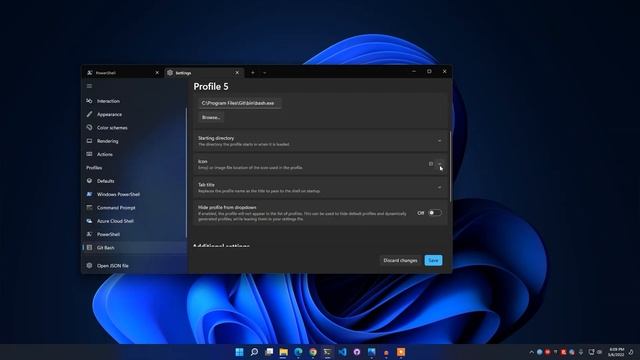
Task: Launch Microsoft Edge from the taskbar
Action: [x=298, y=352]
